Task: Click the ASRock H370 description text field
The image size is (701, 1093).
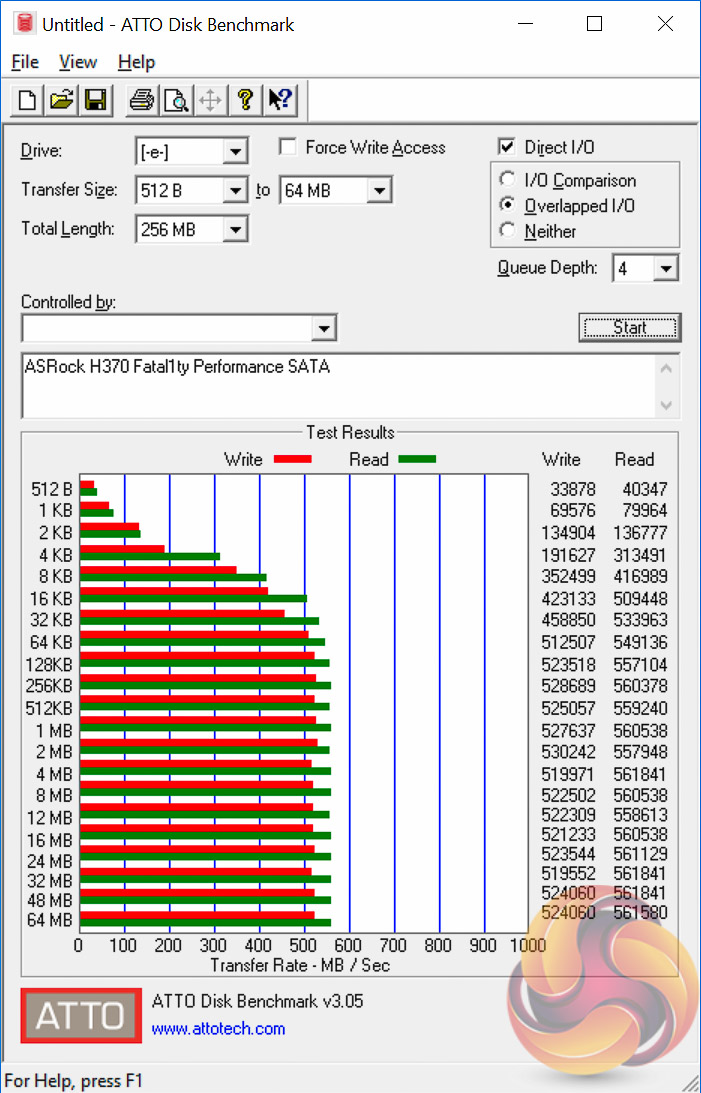Action: click(339, 386)
